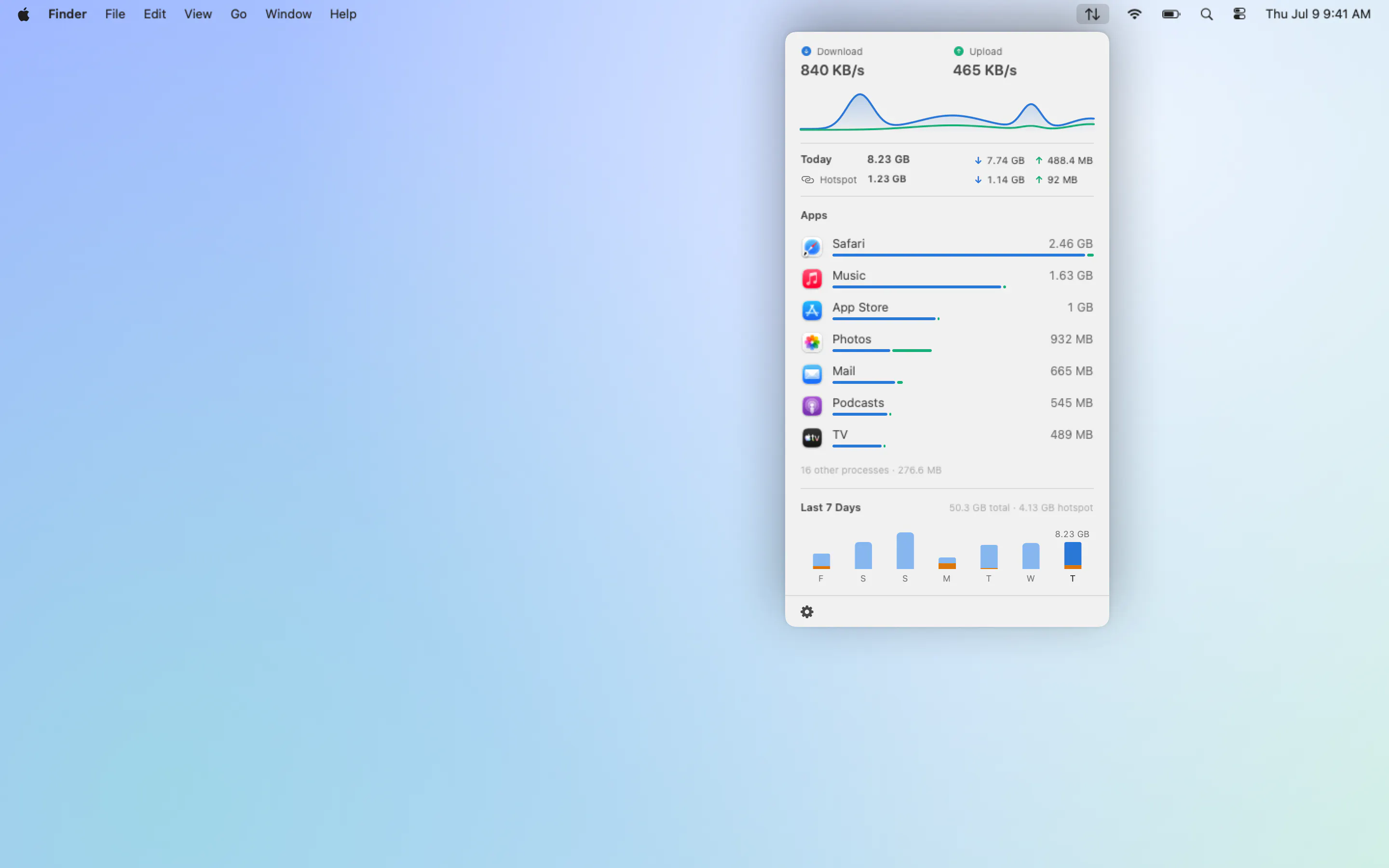Click the TV 489 MB value
Screen dimensions: 1389x868
(x=1071, y=434)
